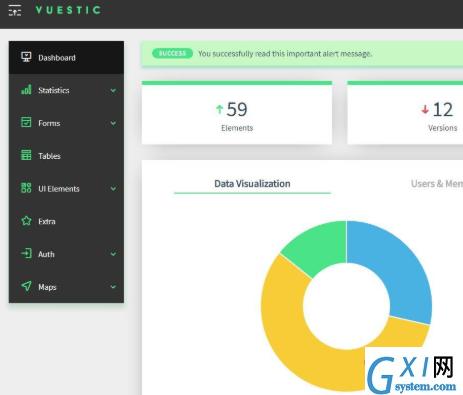Image resolution: width=463 pixels, height=395 pixels.
Task: Switch to the Users & Members tab
Action: [x=437, y=184]
